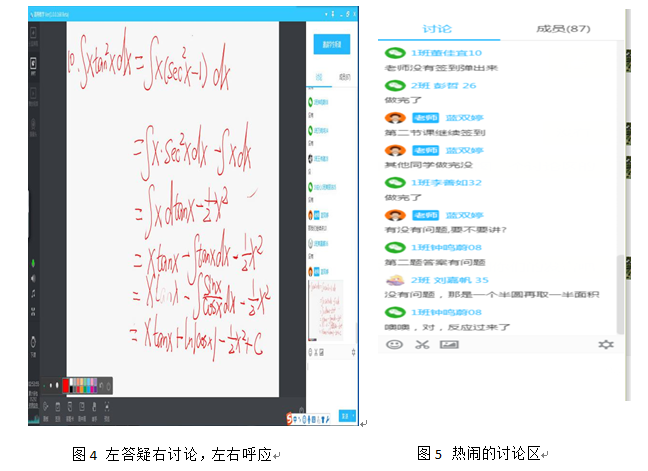Viewport: 648px width, 471px height.
Task: Select the large red current-color swatch
Action: [66, 385]
